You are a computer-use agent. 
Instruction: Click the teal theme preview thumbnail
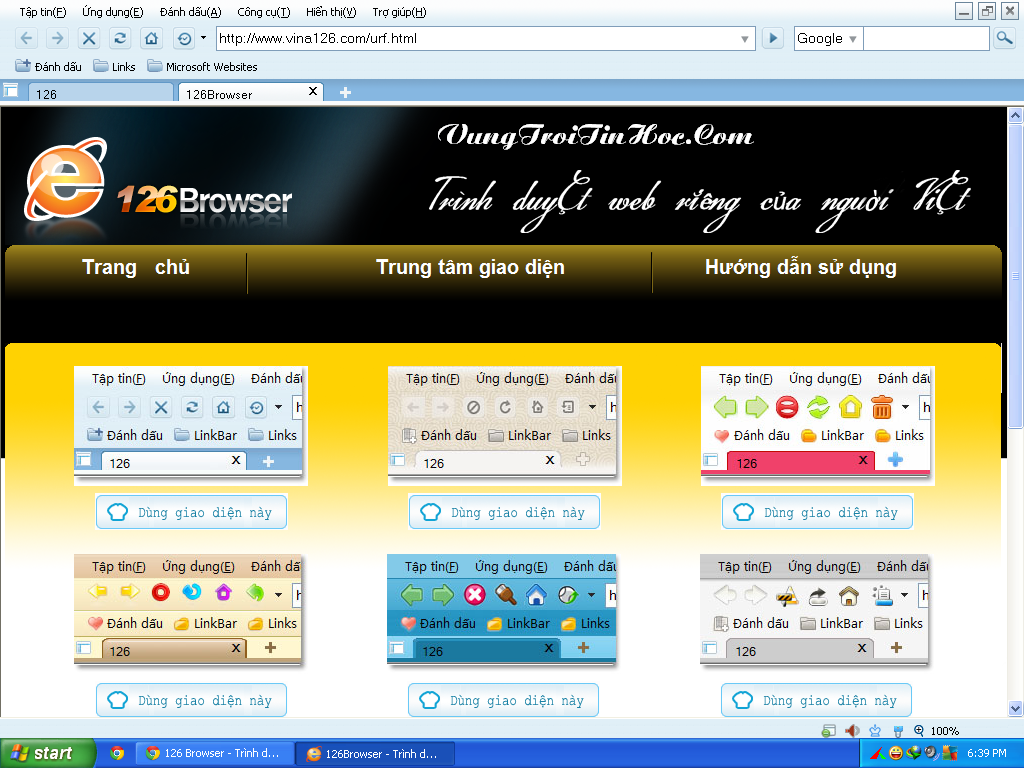tap(502, 610)
